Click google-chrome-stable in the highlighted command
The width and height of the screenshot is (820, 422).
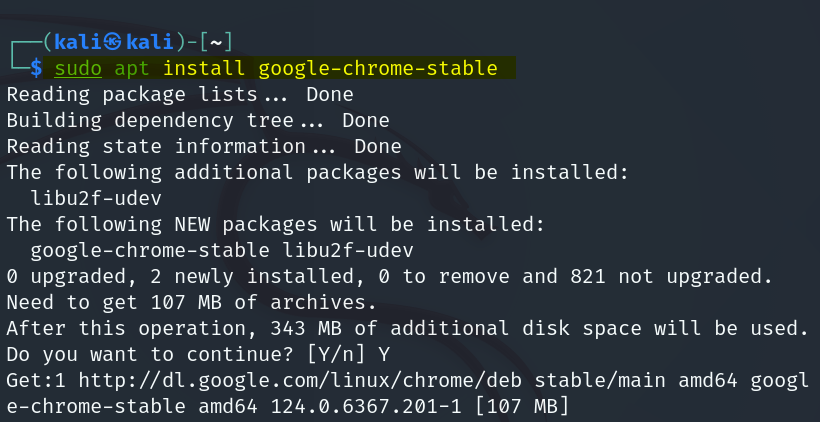point(377,69)
